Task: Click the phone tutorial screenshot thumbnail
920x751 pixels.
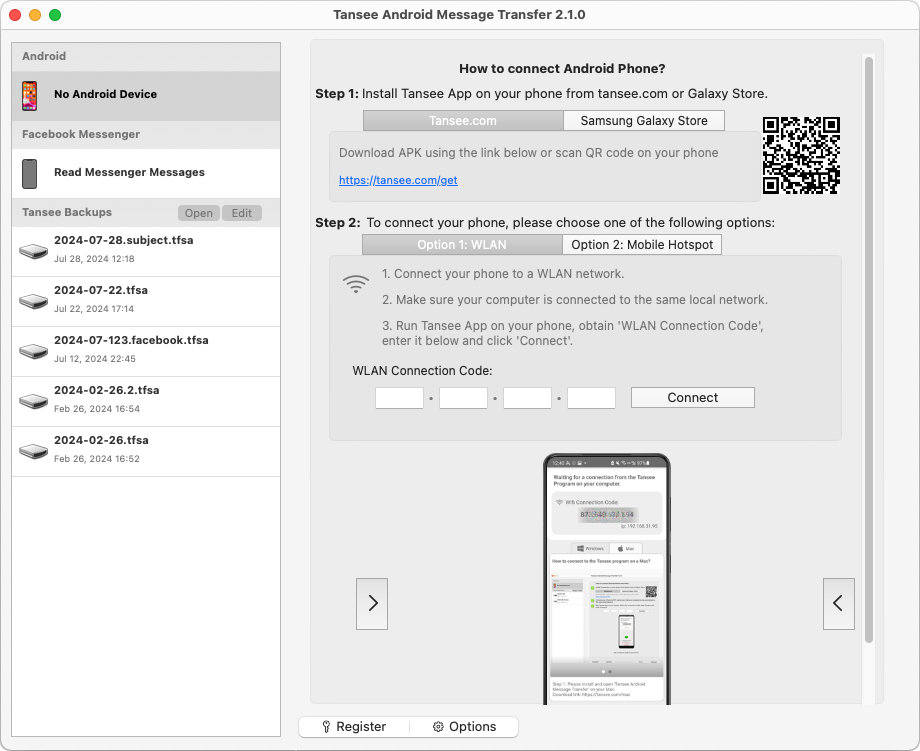Action: (607, 579)
